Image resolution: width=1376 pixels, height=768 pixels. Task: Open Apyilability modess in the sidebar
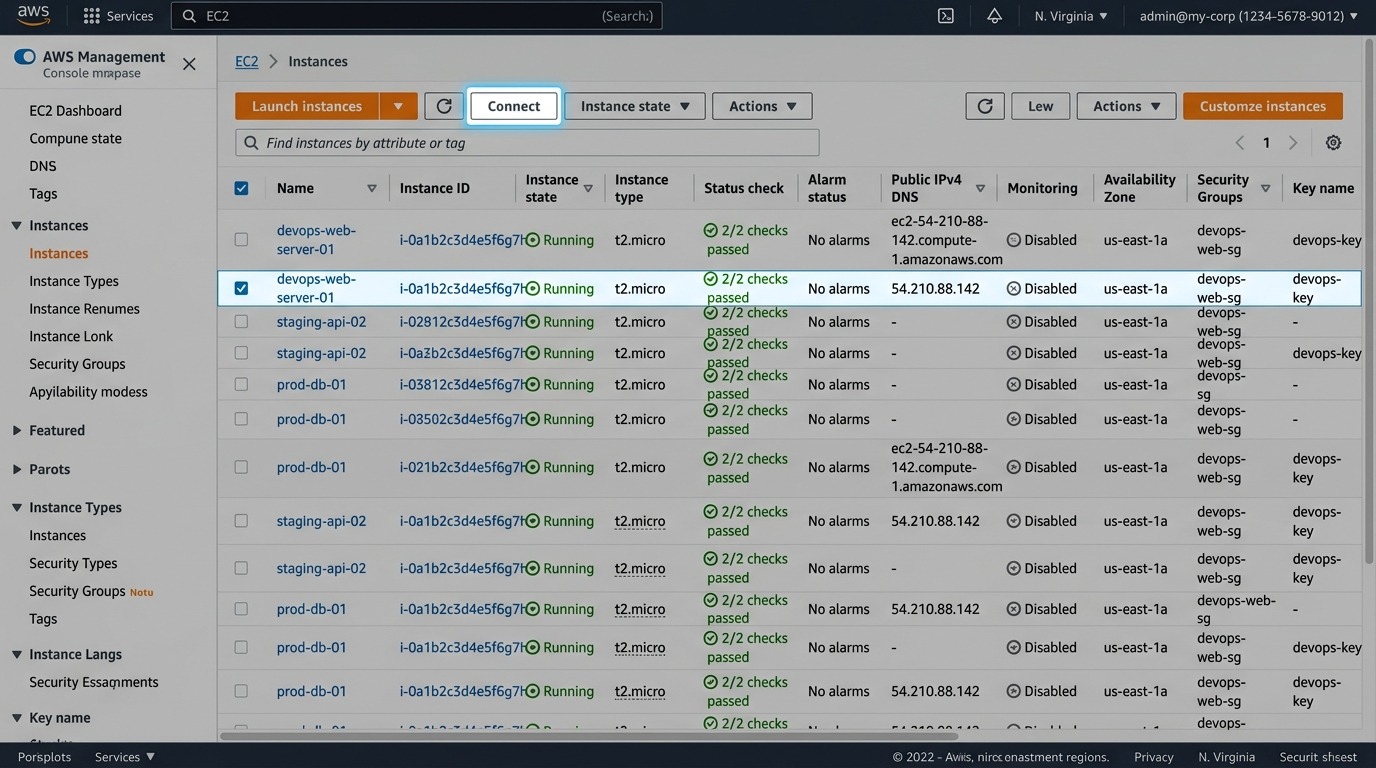click(88, 392)
